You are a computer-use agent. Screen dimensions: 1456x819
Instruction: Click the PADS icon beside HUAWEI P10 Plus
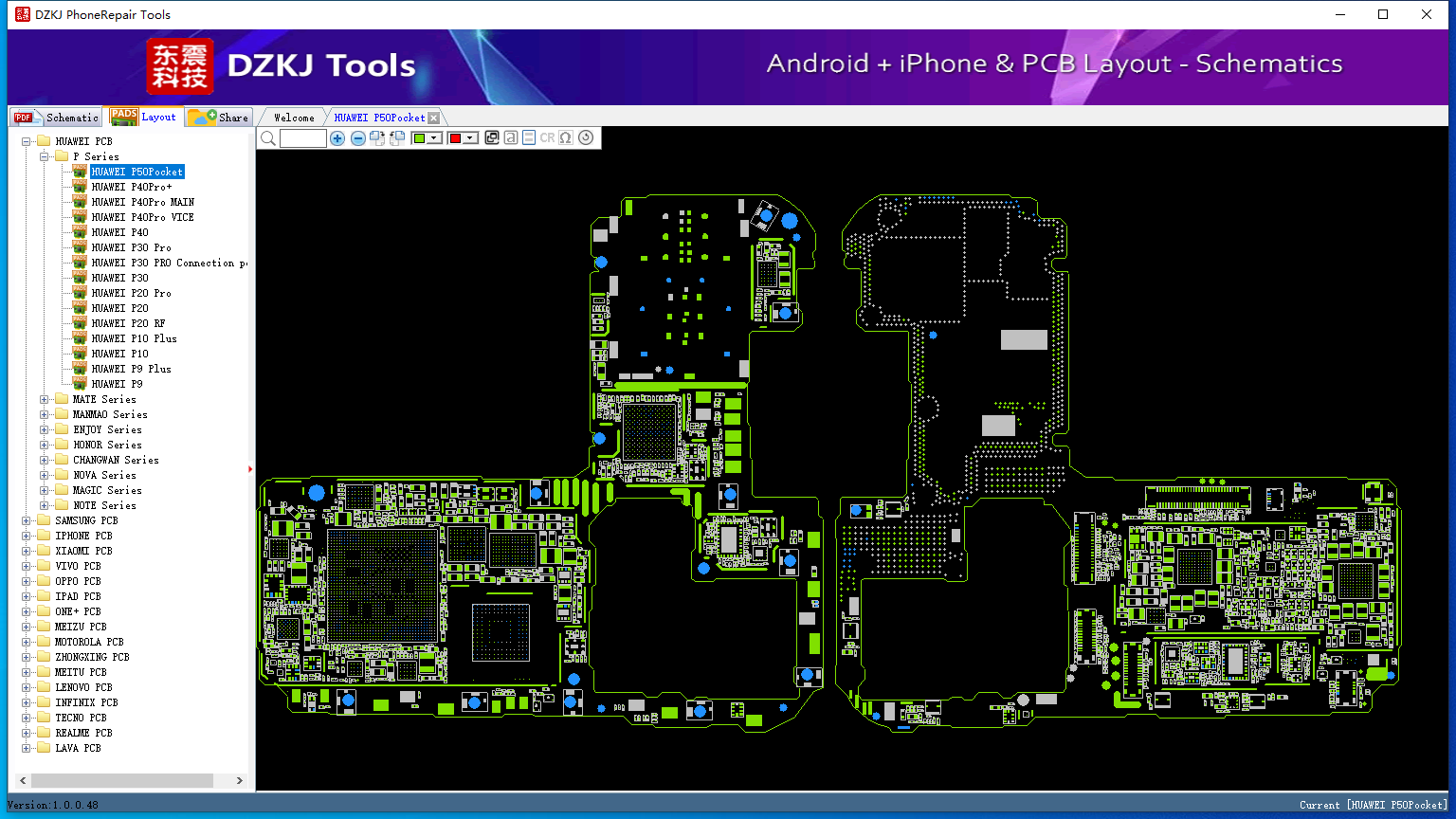click(x=80, y=338)
